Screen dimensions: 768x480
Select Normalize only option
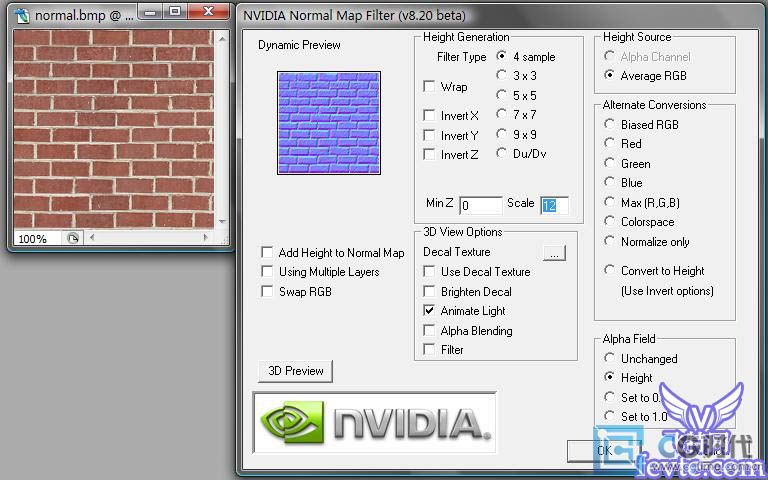(609, 240)
